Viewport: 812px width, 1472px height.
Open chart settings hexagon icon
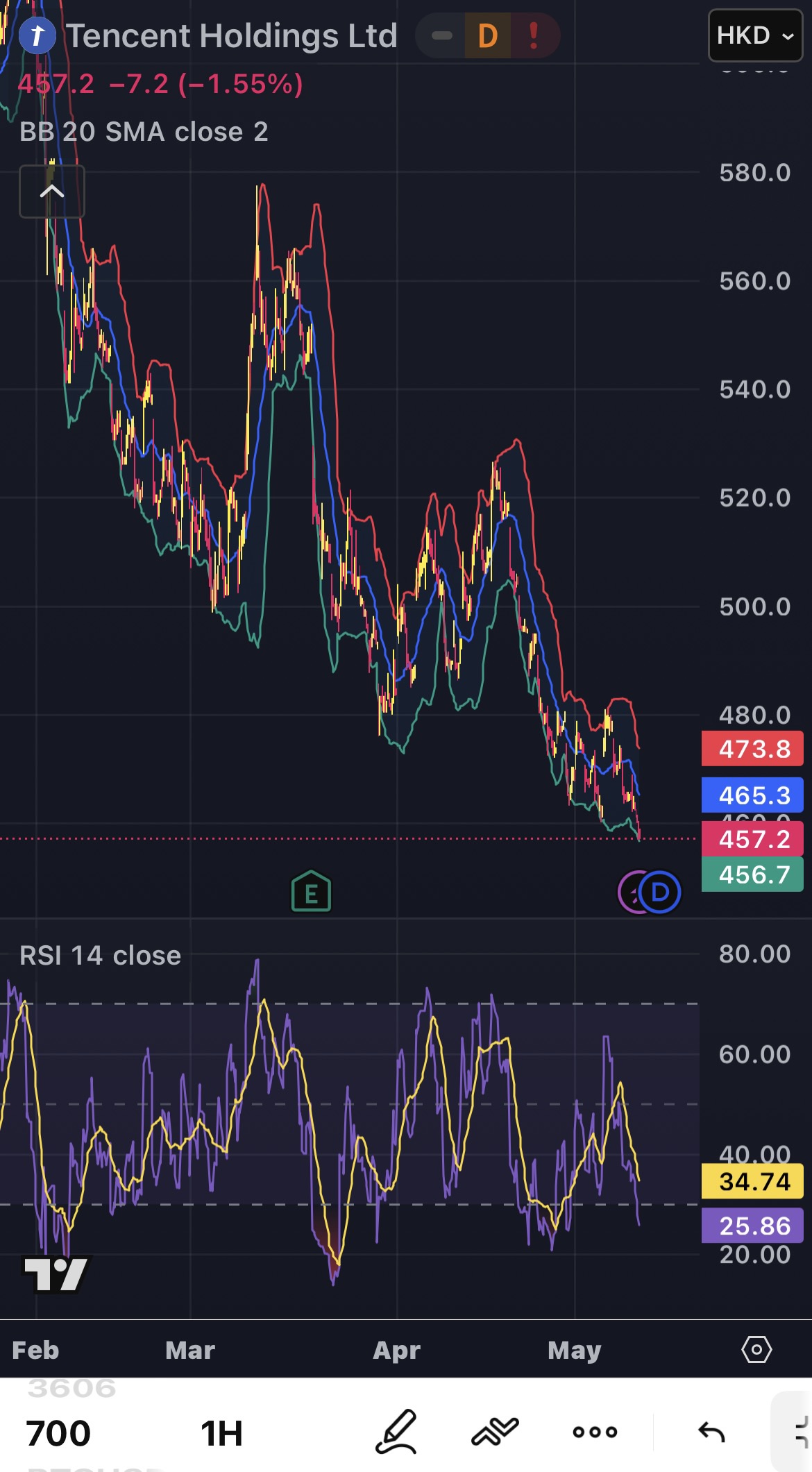pyautogui.click(x=756, y=1350)
